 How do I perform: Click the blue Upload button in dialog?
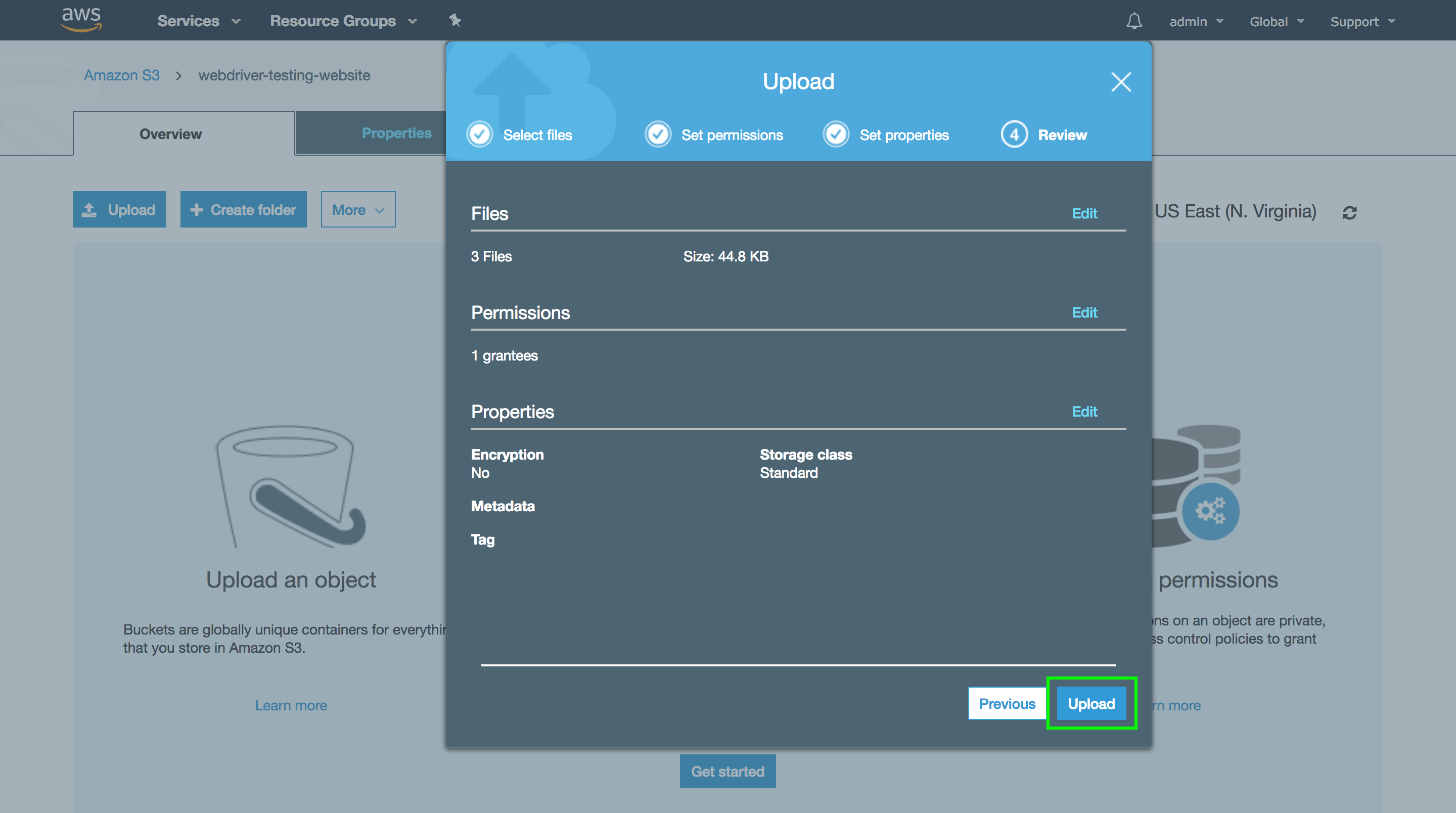click(1091, 703)
